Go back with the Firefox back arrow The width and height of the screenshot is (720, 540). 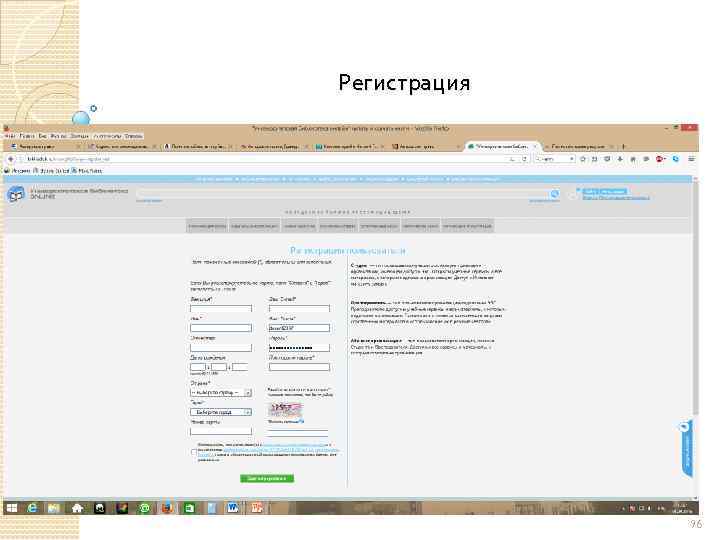point(11,159)
